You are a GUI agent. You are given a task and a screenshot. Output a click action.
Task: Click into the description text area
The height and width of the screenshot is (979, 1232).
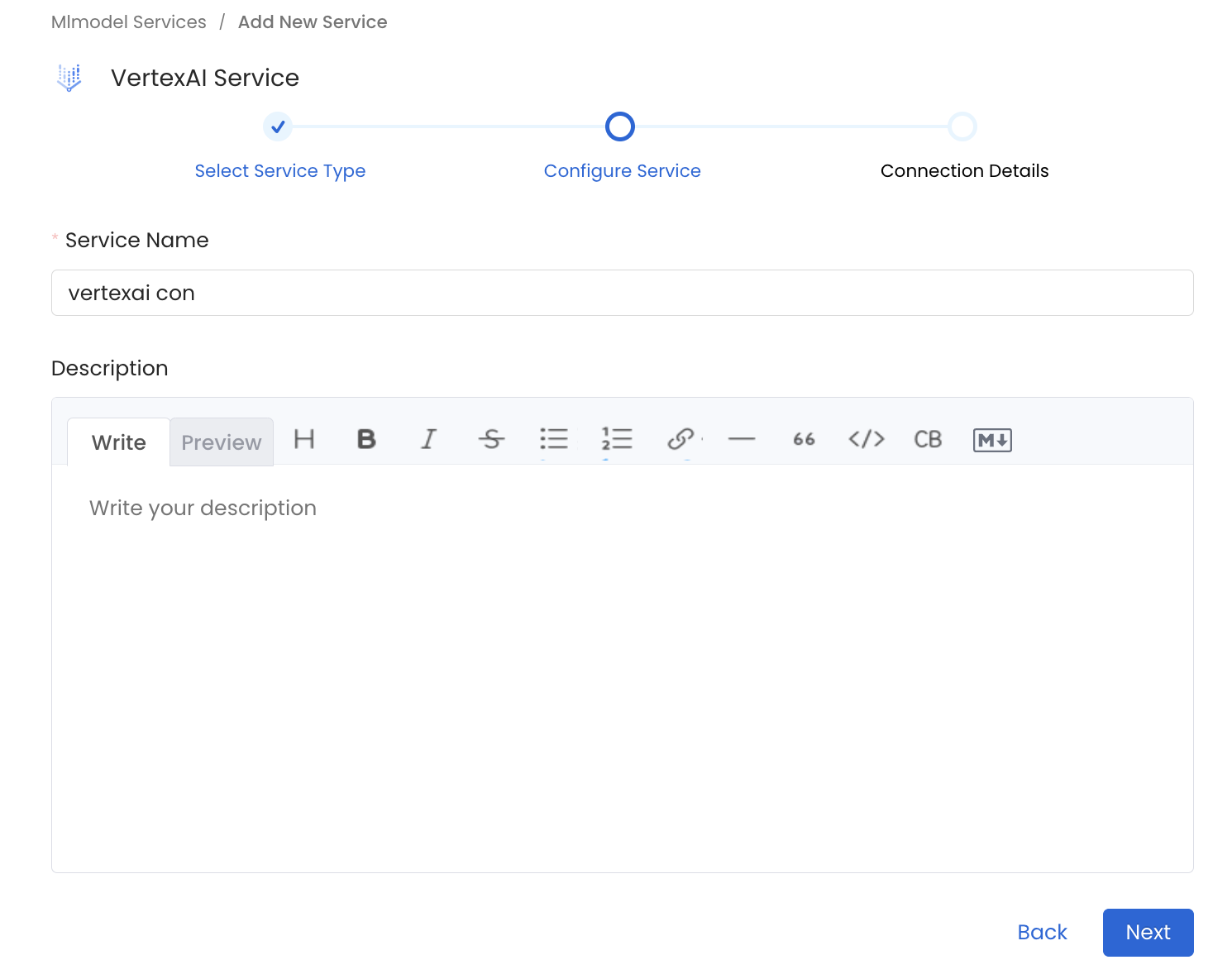(x=622, y=661)
